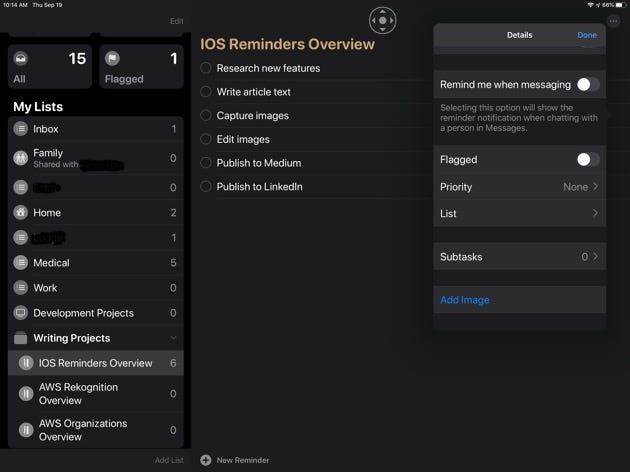Click the Inbox list icon
The width and height of the screenshot is (630, 472).
[x=20, y=129]
